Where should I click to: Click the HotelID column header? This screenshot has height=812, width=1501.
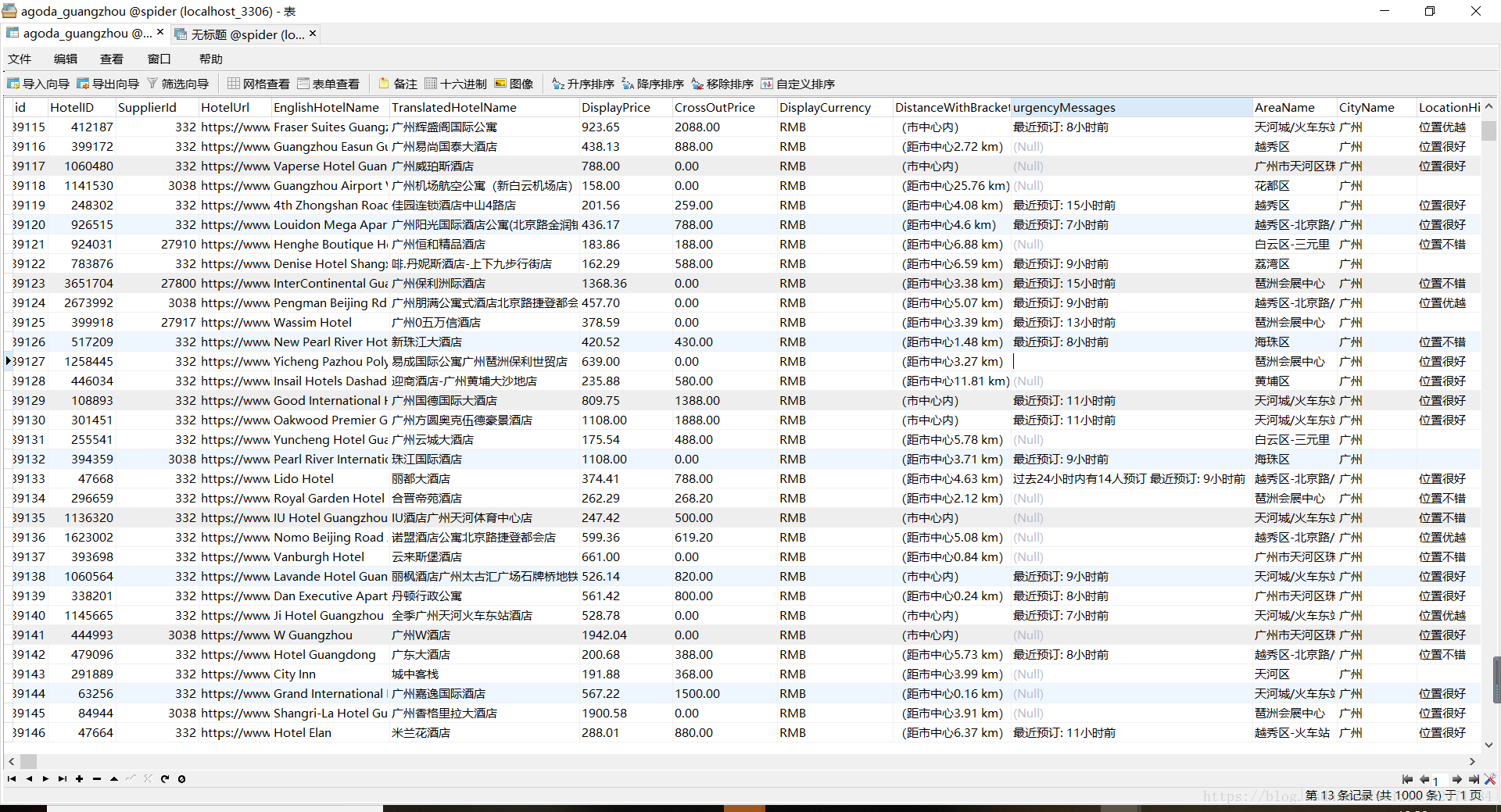81,107
